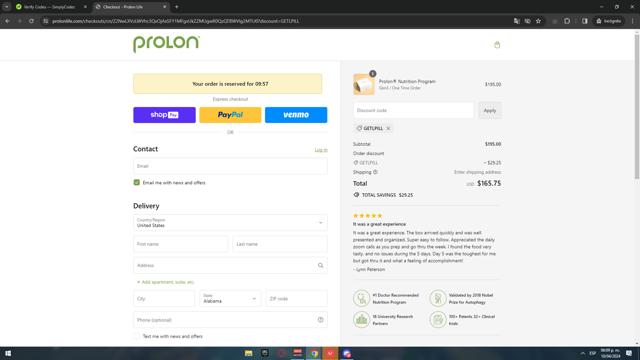
Task: Focus the Email input field
Action: (230, 166)
